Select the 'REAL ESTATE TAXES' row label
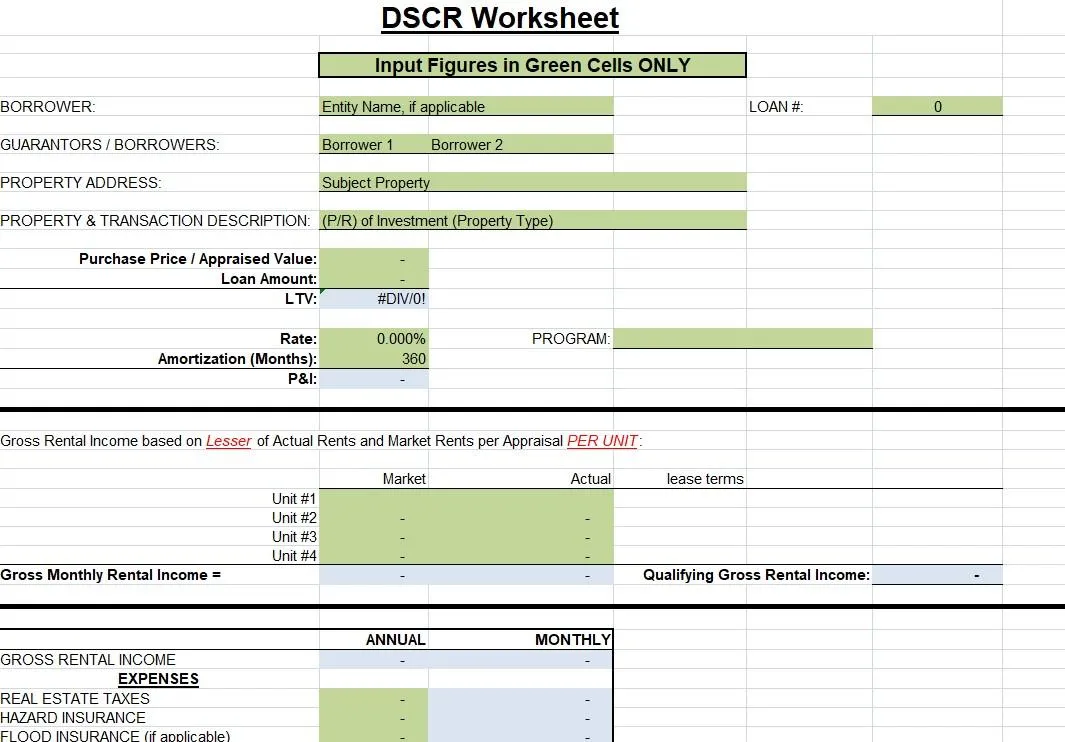The image size is (1065, 742). coord(75,699)
